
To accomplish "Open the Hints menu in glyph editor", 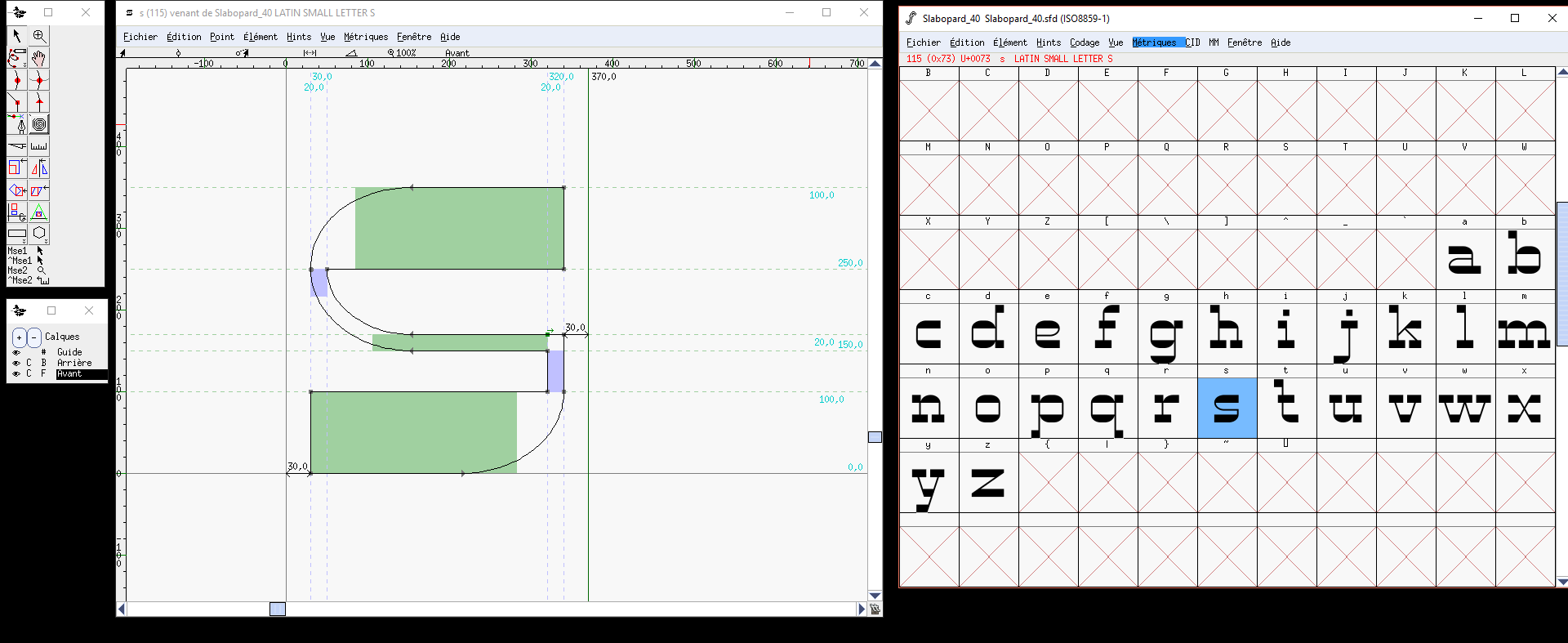I will pos(298,37).
